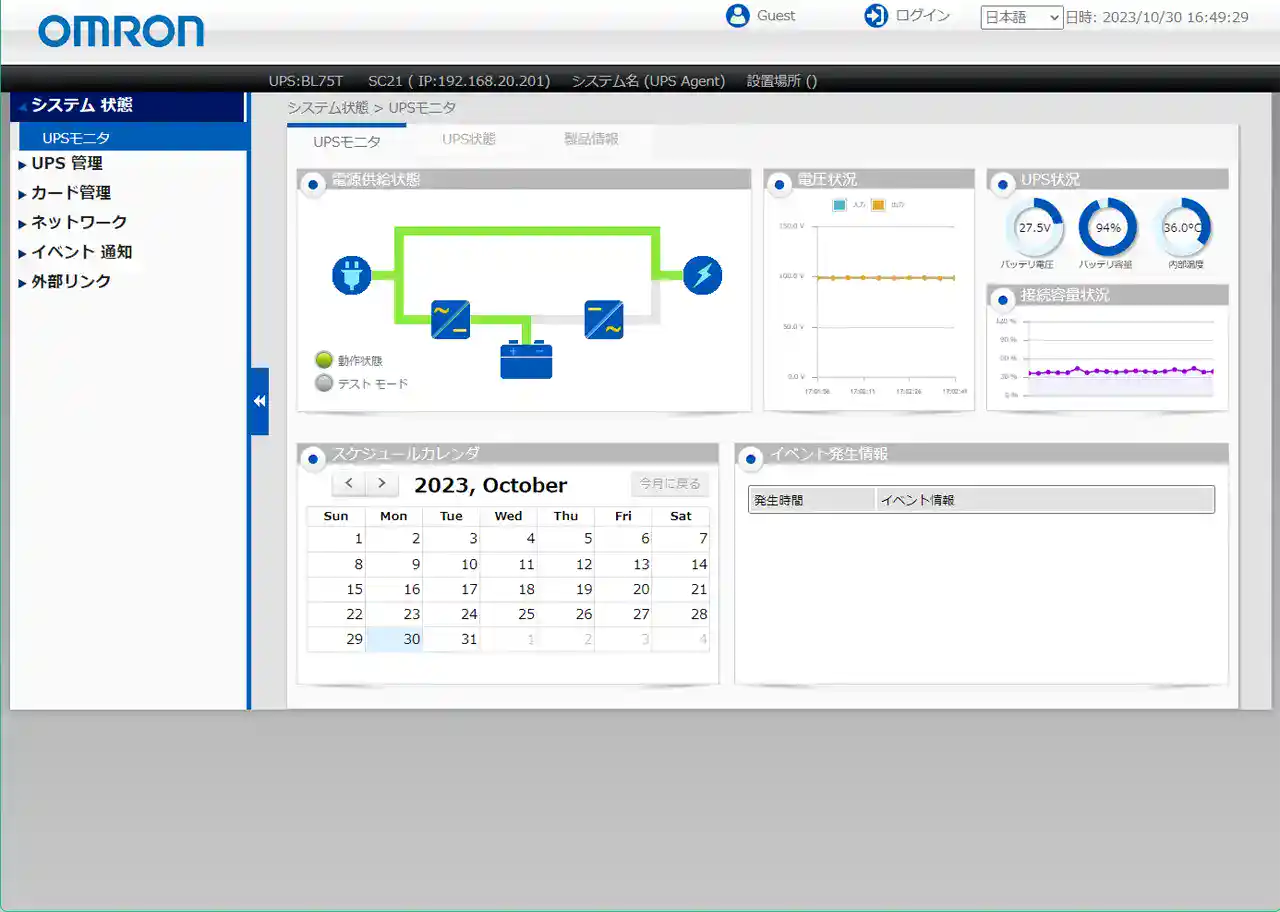Click the lightning bolt output icon

coord(702,275)
